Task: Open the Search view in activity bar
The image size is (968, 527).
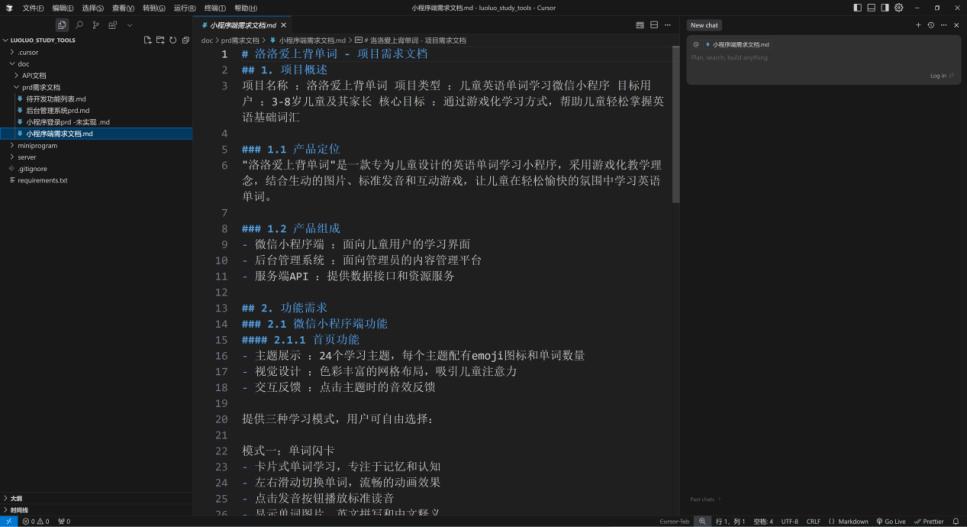Action: click(x=79, y=25)
